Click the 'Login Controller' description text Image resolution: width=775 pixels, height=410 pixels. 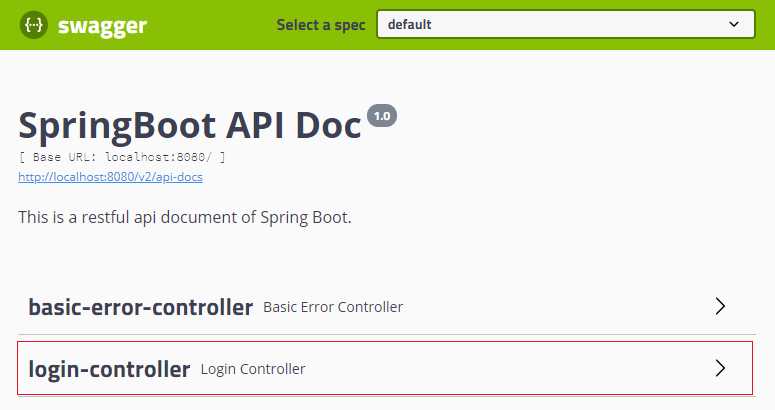(253, 369)
